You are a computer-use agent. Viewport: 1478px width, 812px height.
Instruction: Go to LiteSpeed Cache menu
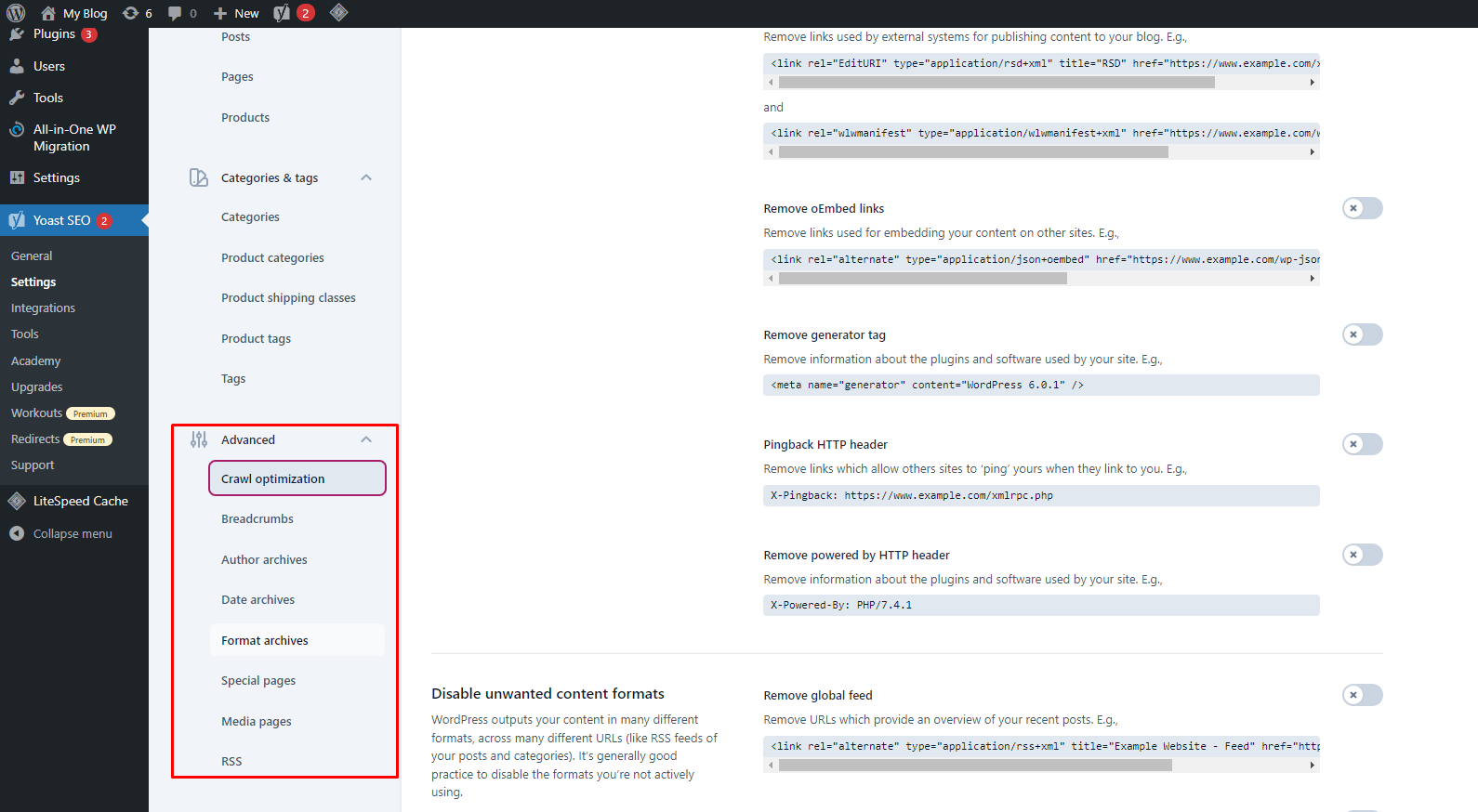point(80,501)
